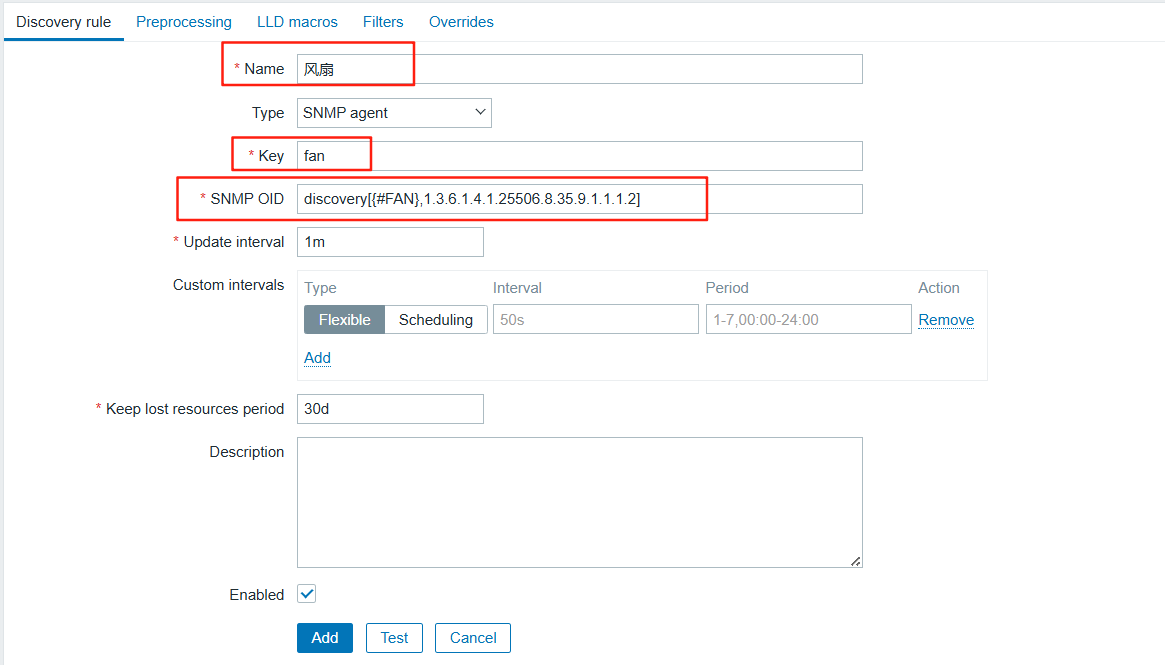Open the Type dropdown showing SNMP agent
Viewport: 1165px width, 665px height.
[394, 113]
